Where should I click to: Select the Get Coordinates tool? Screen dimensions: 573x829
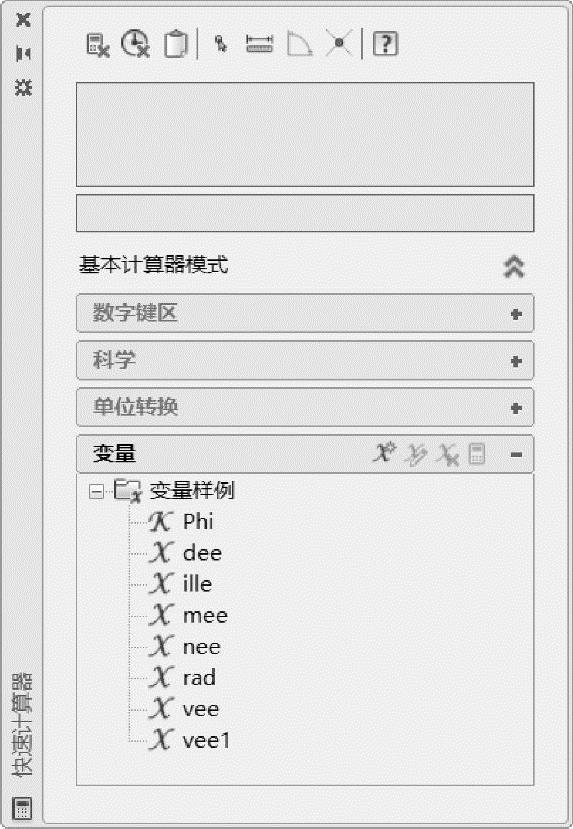[x=220, y=44]
